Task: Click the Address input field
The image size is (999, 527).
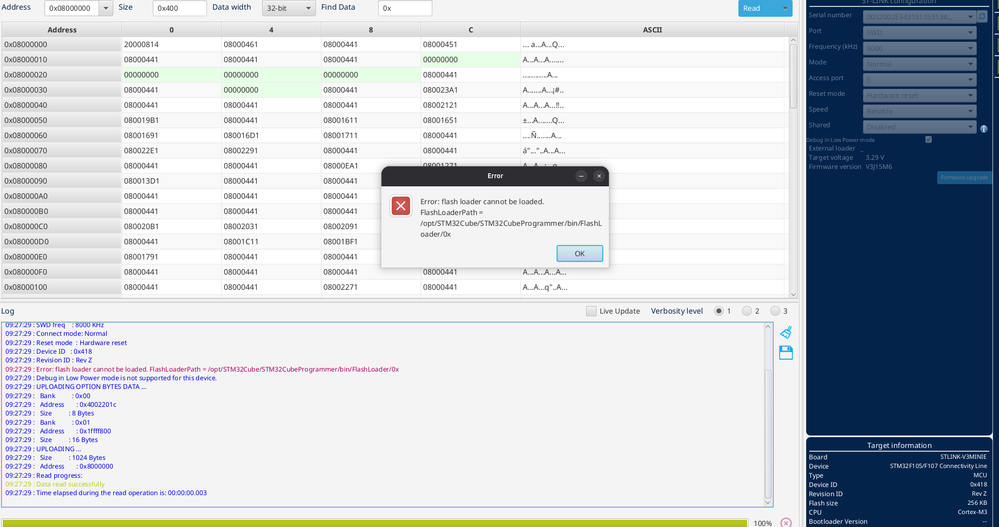Action: click(71, 8)
